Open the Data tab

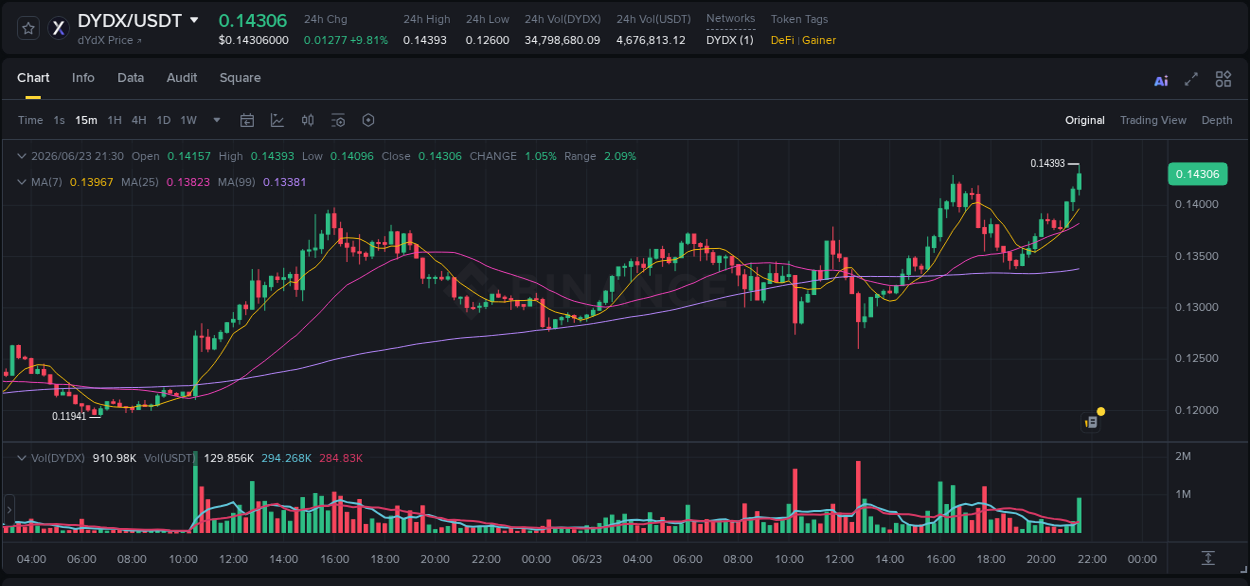tap(130, 78)
